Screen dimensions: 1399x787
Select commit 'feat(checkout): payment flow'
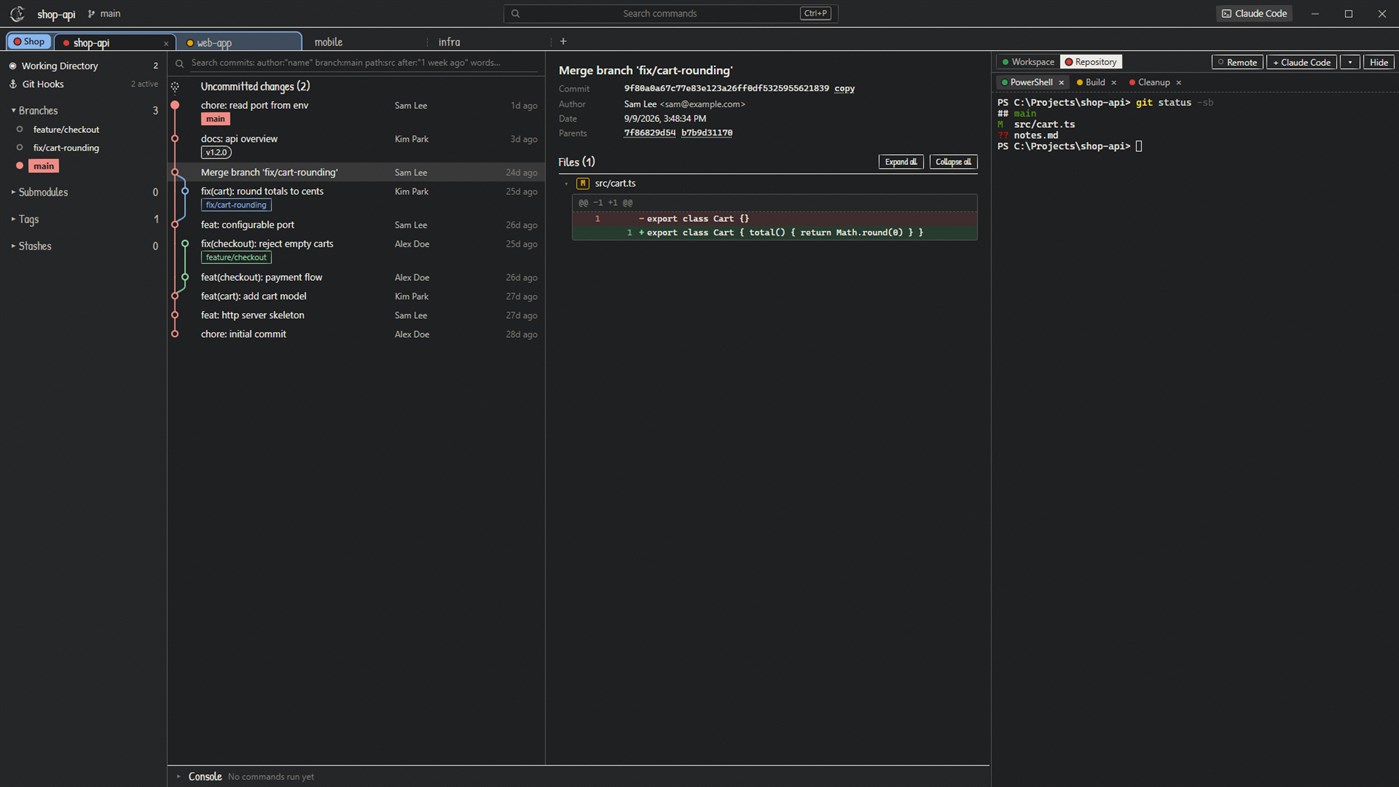pos(357,277)
